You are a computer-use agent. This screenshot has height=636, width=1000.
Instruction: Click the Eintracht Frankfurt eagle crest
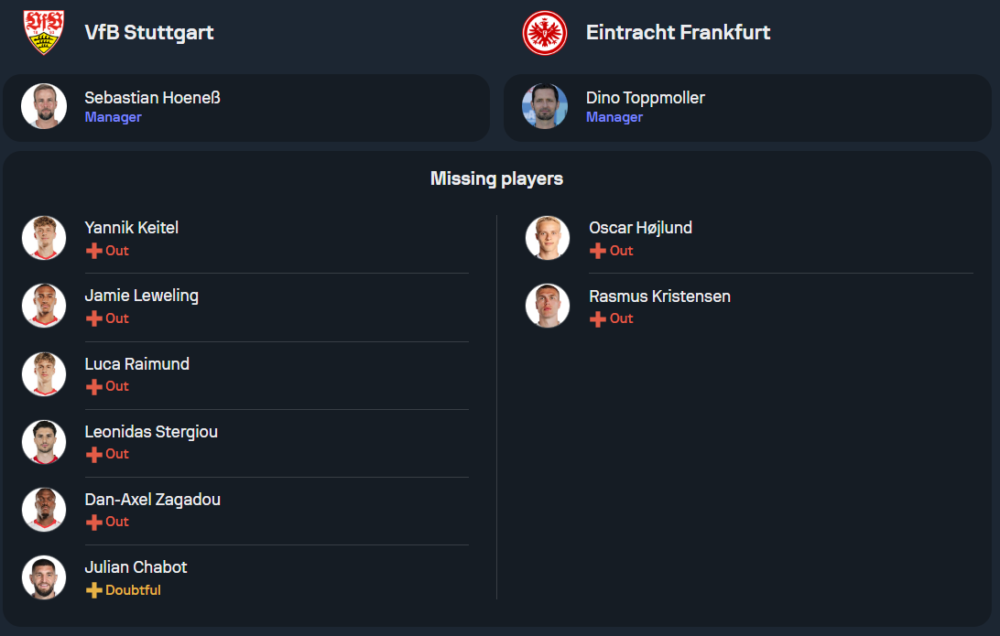coord(544,33)
